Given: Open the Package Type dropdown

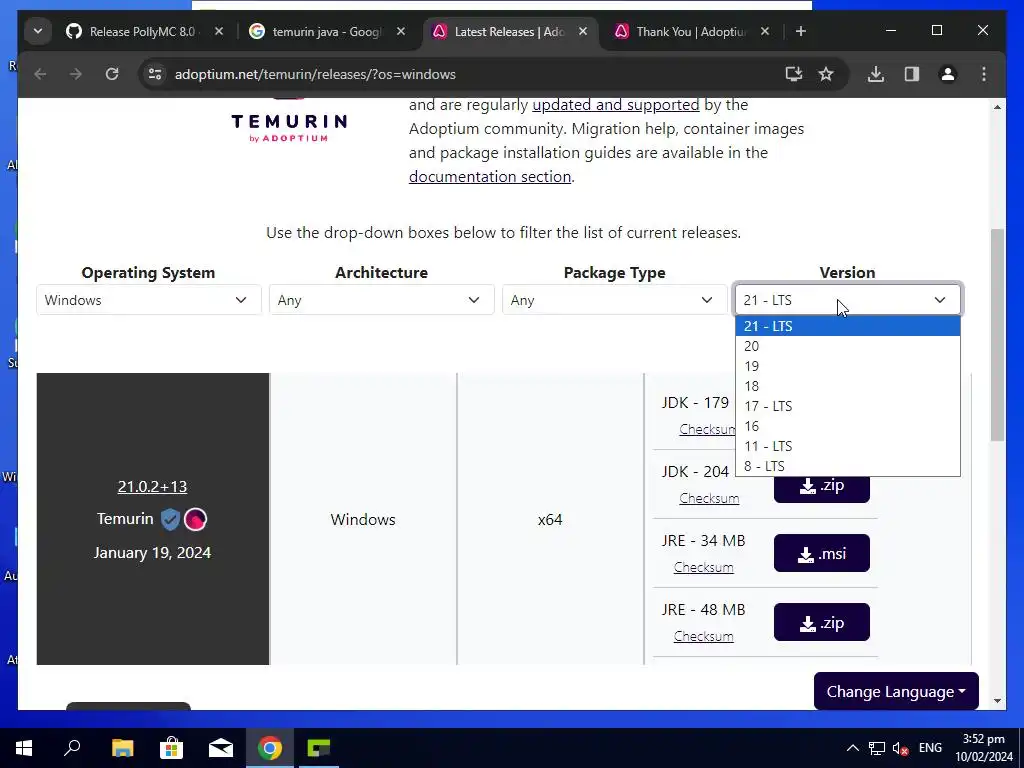Looking at the screenshot, I should tap(615, 300).
